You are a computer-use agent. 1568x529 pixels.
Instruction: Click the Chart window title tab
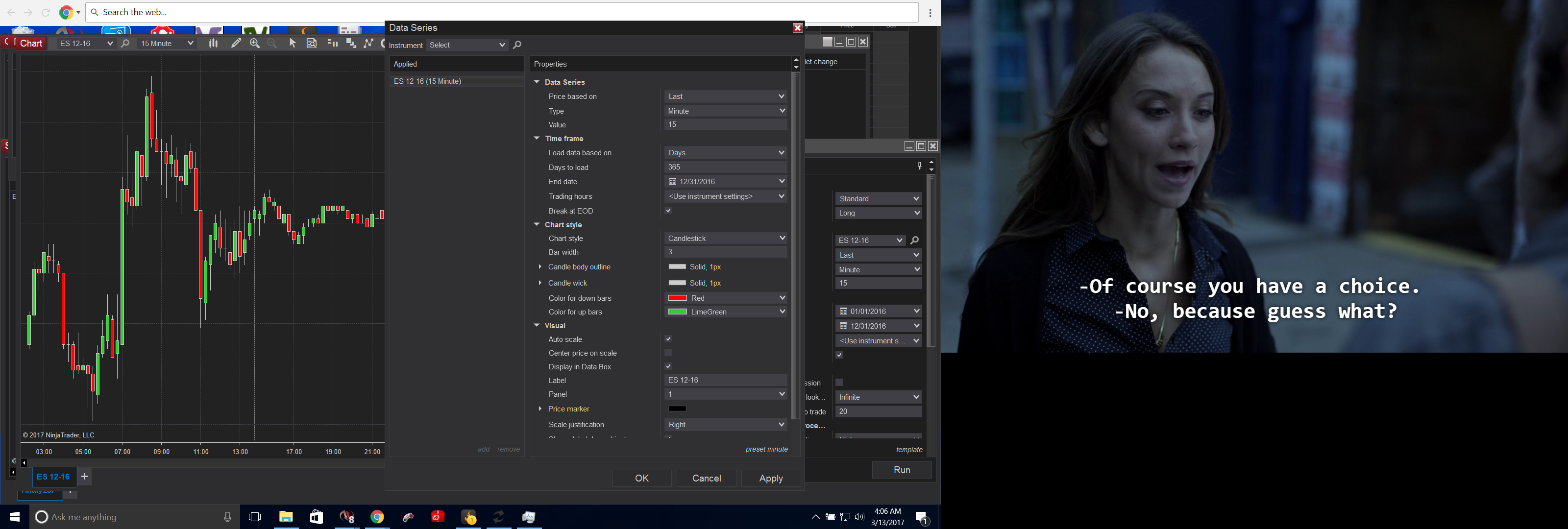tap(31, 43)
